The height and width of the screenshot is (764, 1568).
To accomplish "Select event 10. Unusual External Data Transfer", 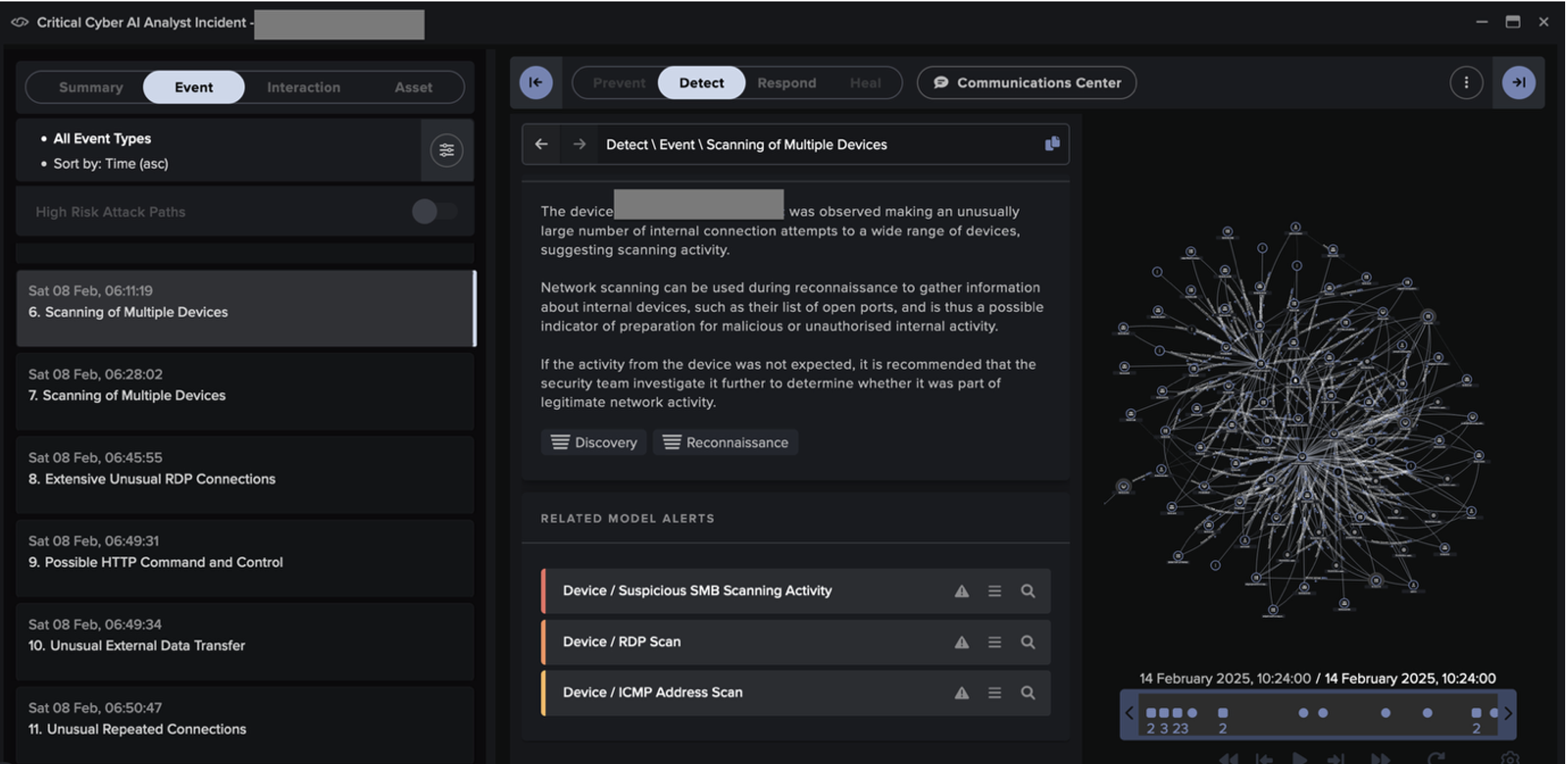I will click(245, 642).
